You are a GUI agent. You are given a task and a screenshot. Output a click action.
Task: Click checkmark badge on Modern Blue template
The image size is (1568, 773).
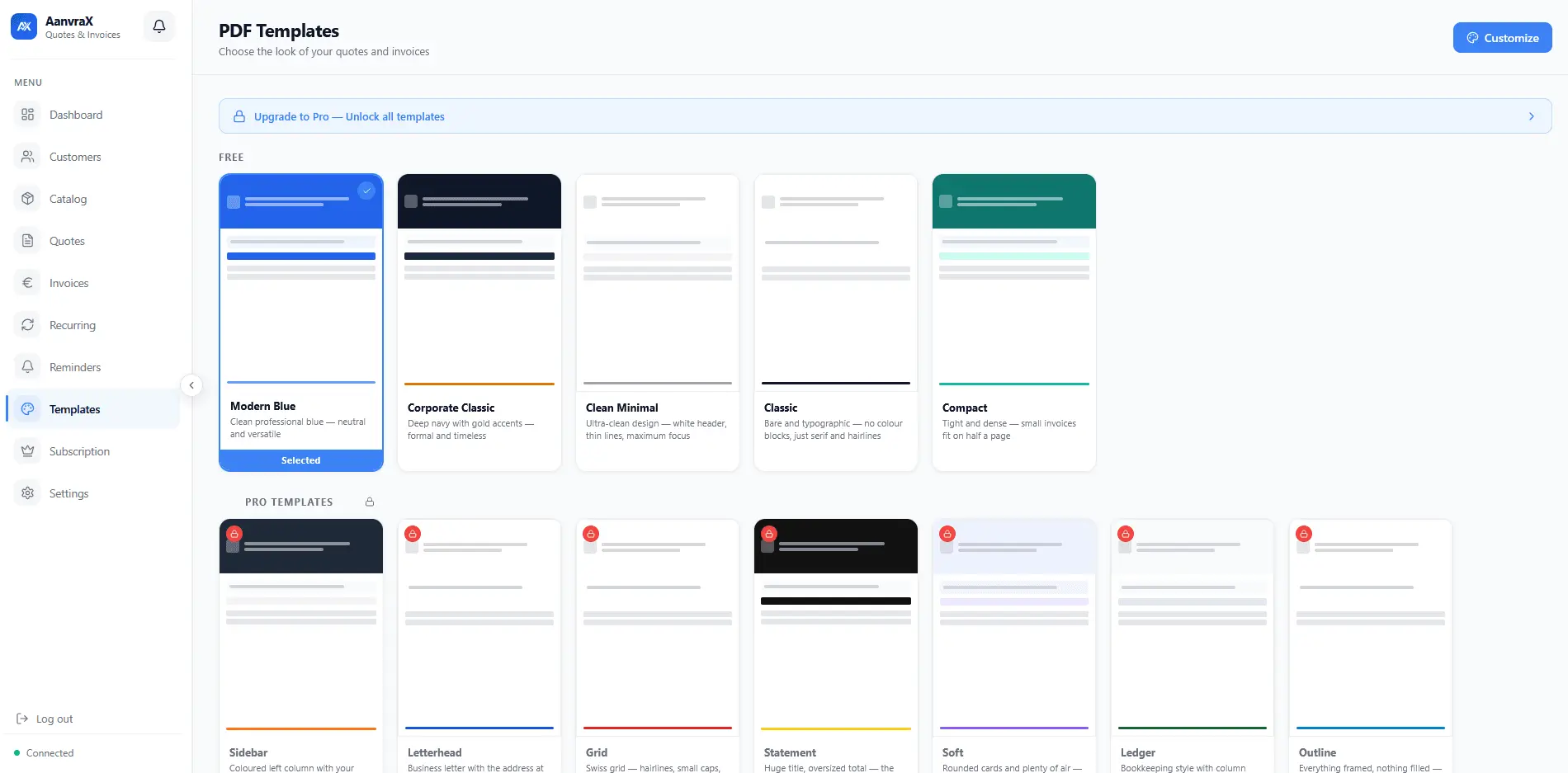coord(366,191)
